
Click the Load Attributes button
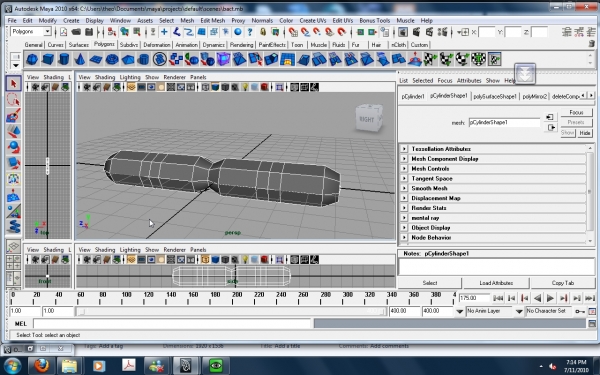tap(496, 283)
